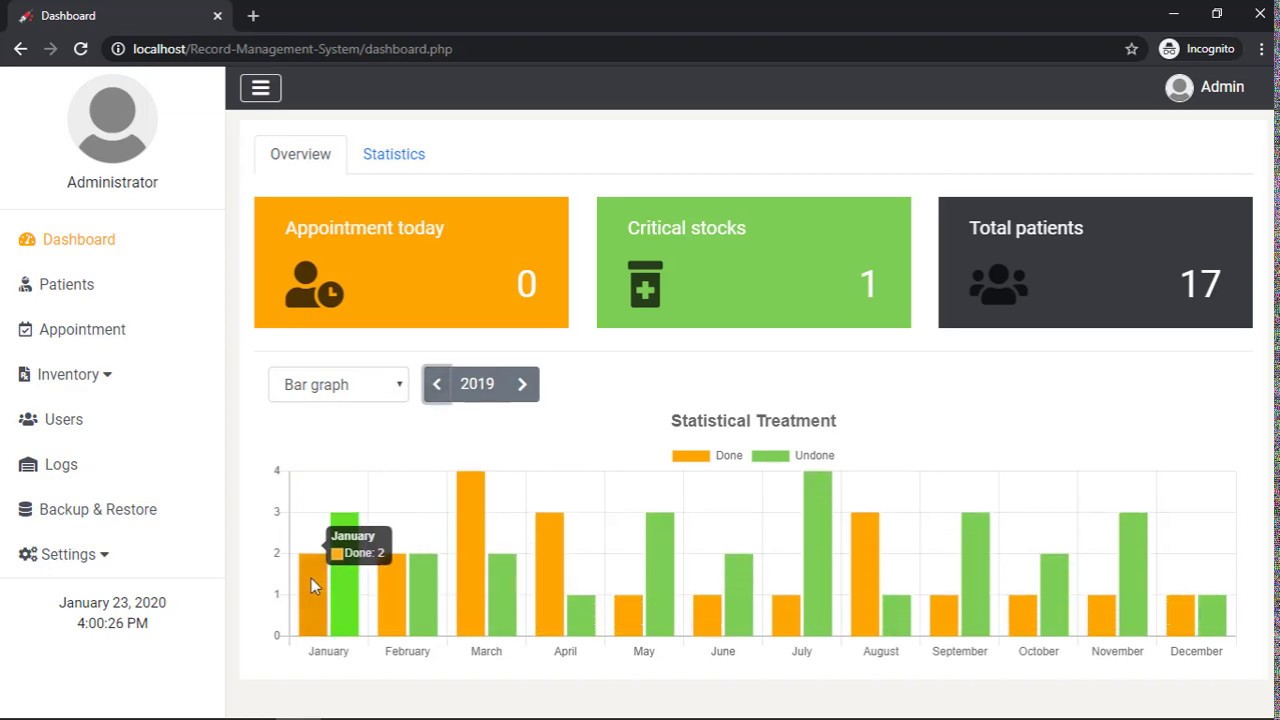Click the November Undone bar
1280x720 pixels.
1133,574
